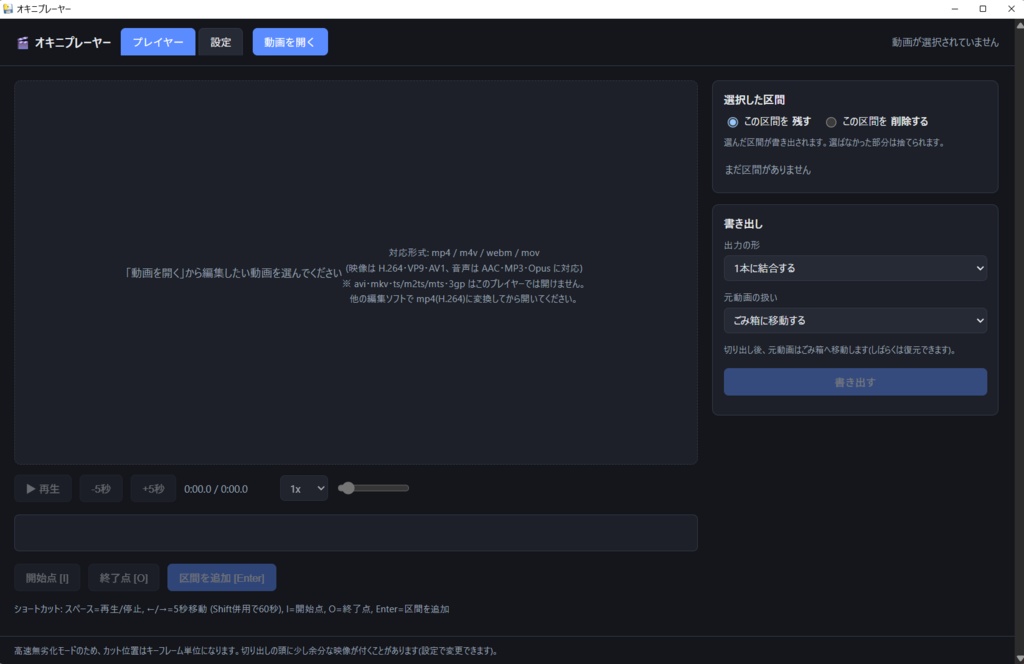Minimize the オキニプレーヤー window
Screen dimensions: 1024x664
click(955, 8)
